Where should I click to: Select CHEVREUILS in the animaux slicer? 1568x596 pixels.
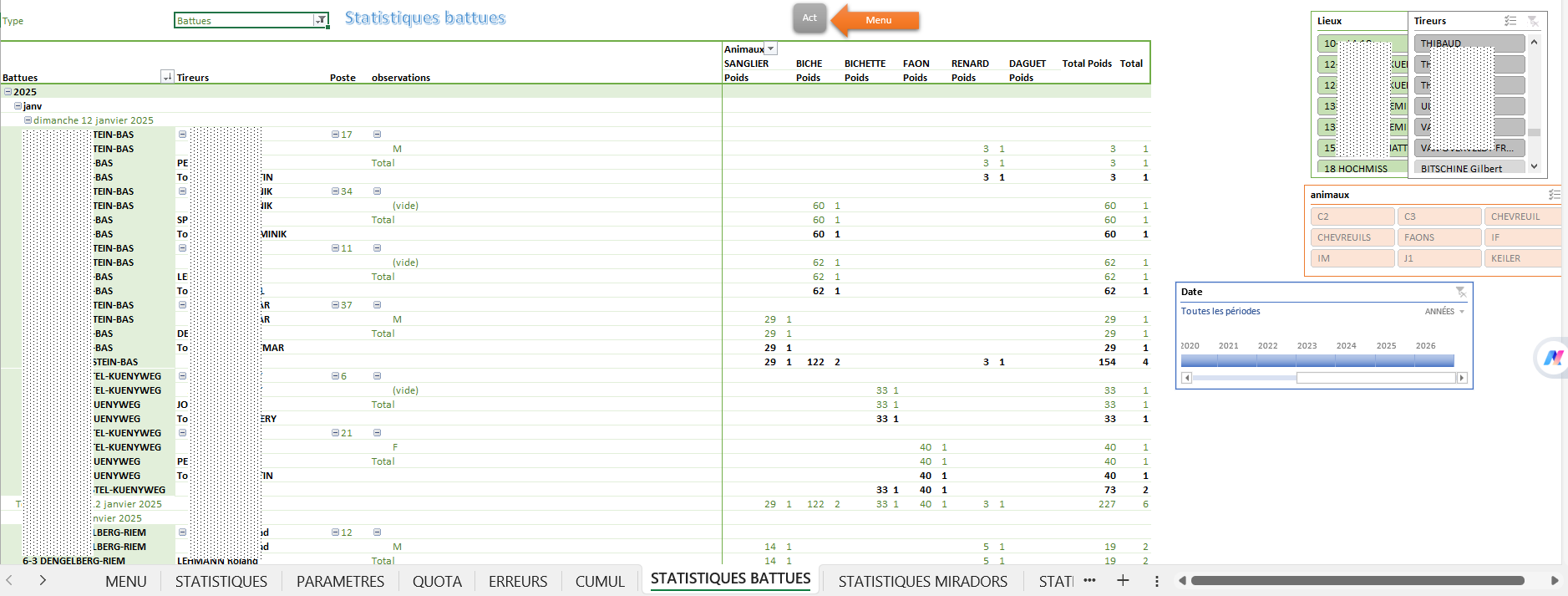1352,237
